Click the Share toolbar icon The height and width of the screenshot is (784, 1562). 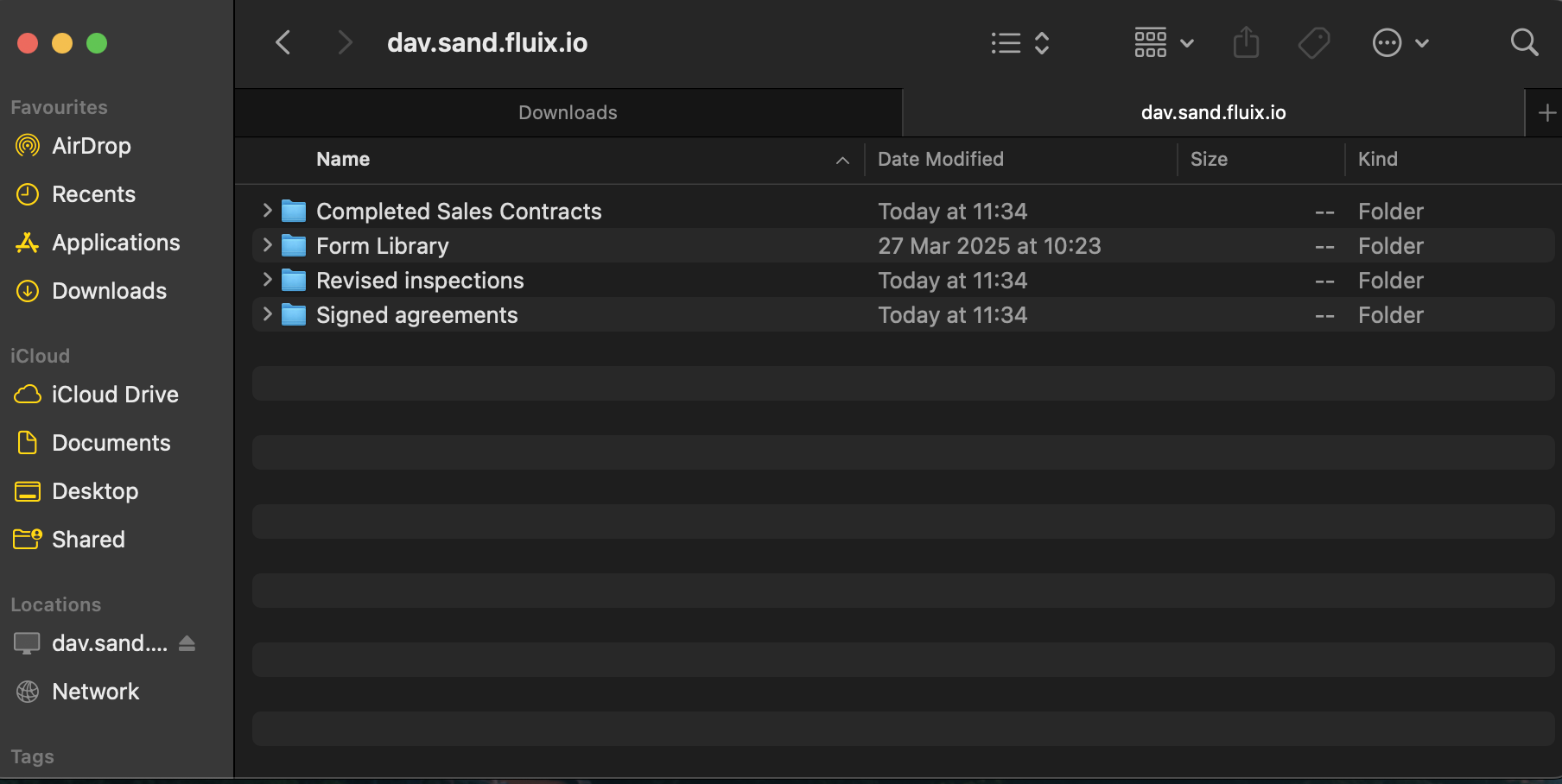(1246, 42)
